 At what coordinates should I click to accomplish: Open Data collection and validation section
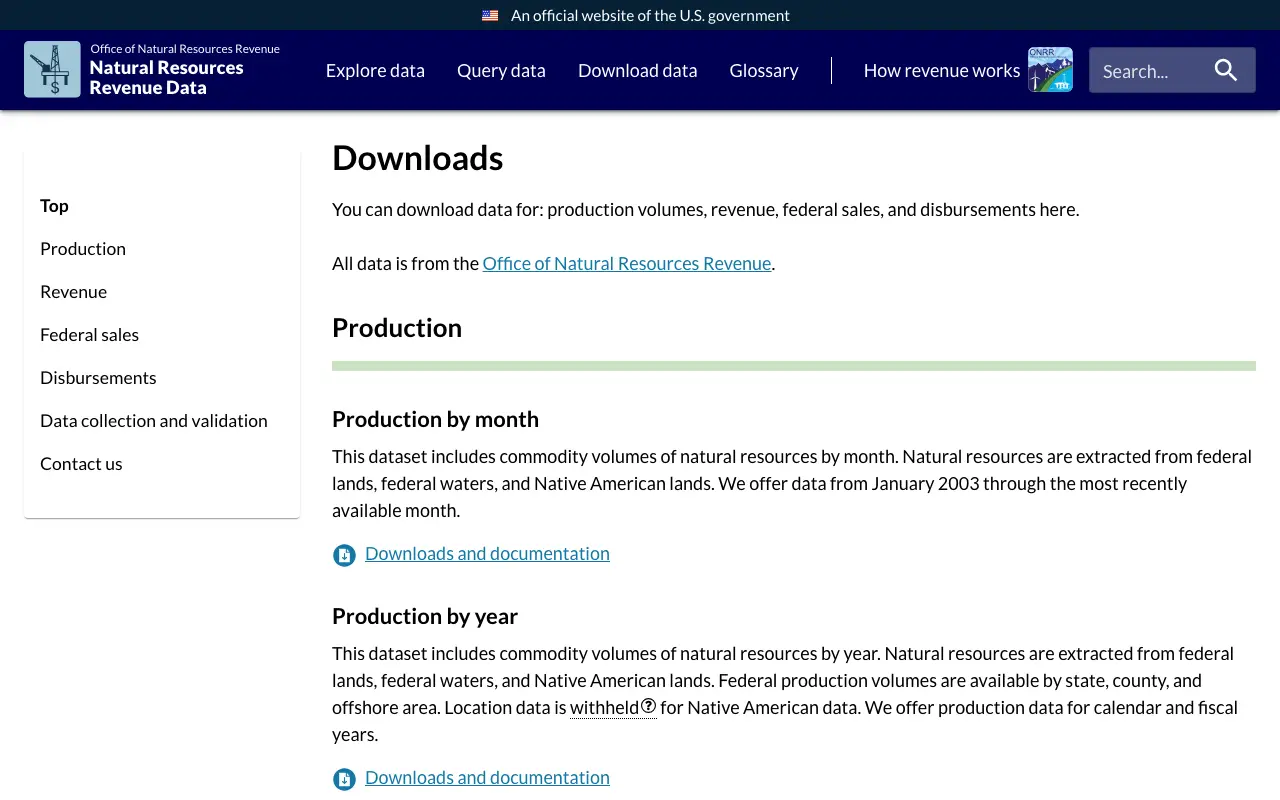tap(154, 420)
